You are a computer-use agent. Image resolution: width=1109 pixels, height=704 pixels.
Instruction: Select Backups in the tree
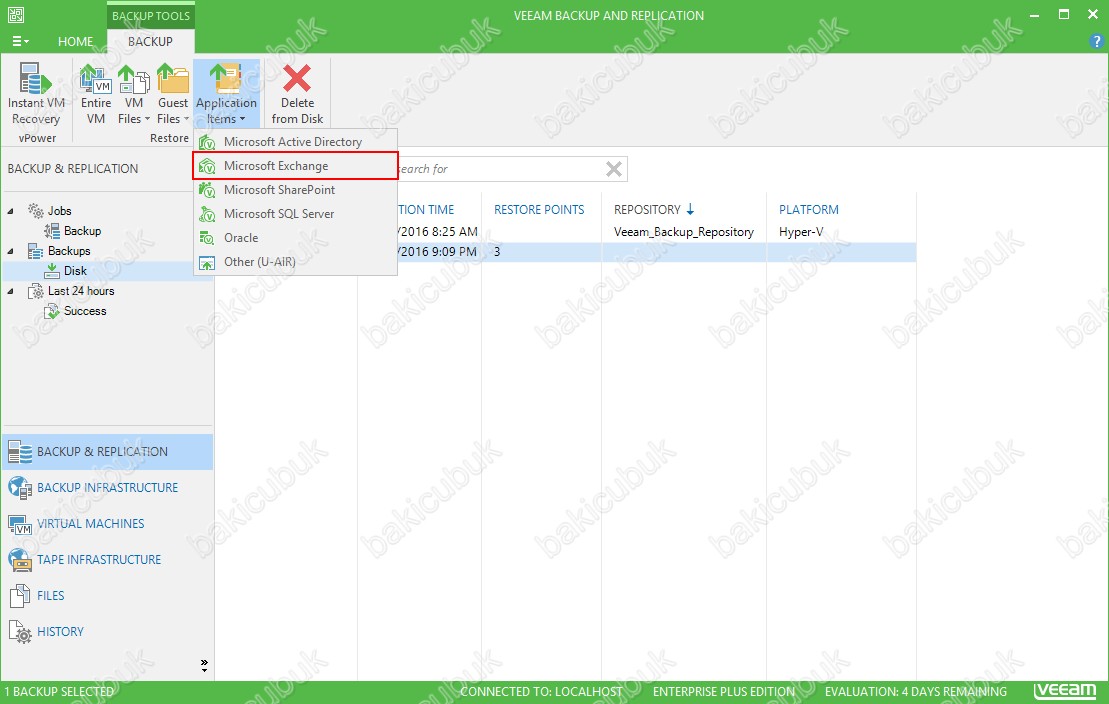69,250
